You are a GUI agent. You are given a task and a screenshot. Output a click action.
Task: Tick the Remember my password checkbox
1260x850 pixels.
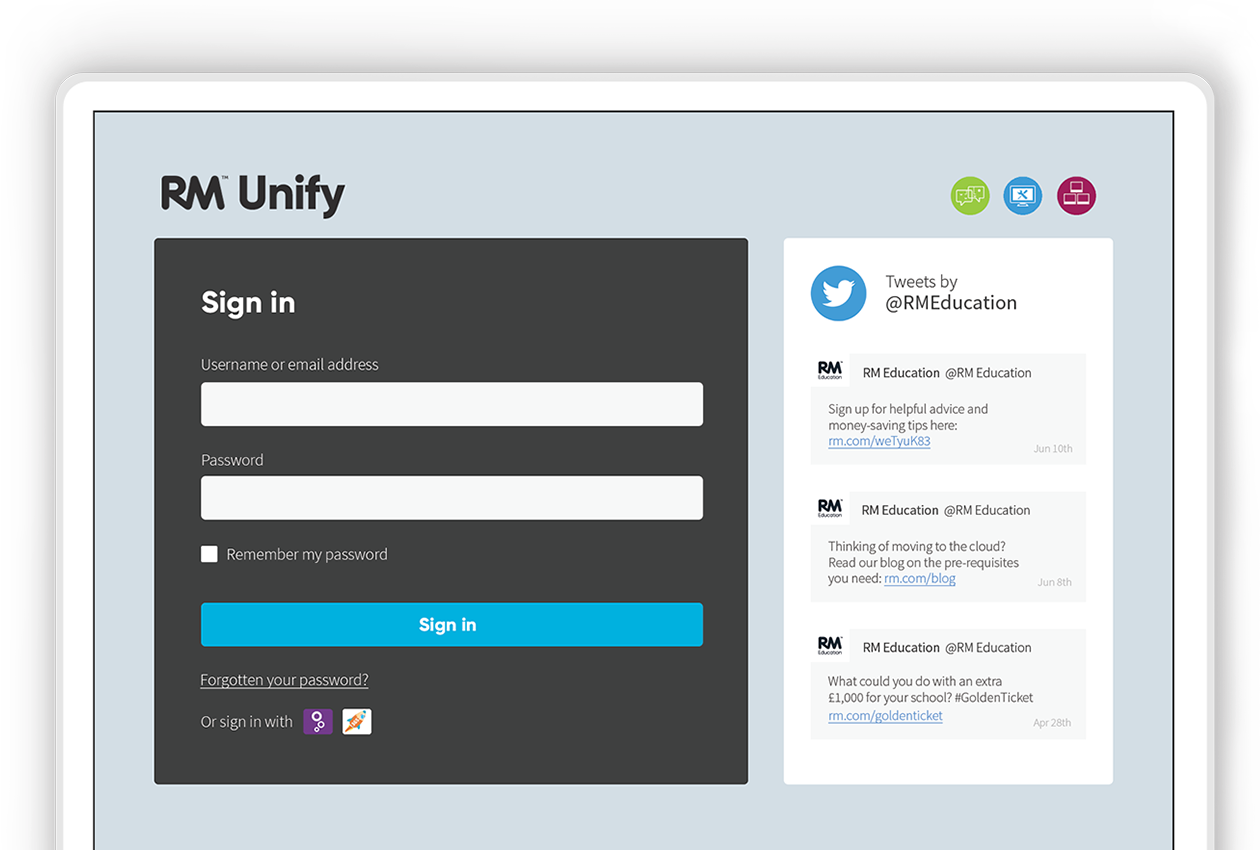(x=209, y=554)
